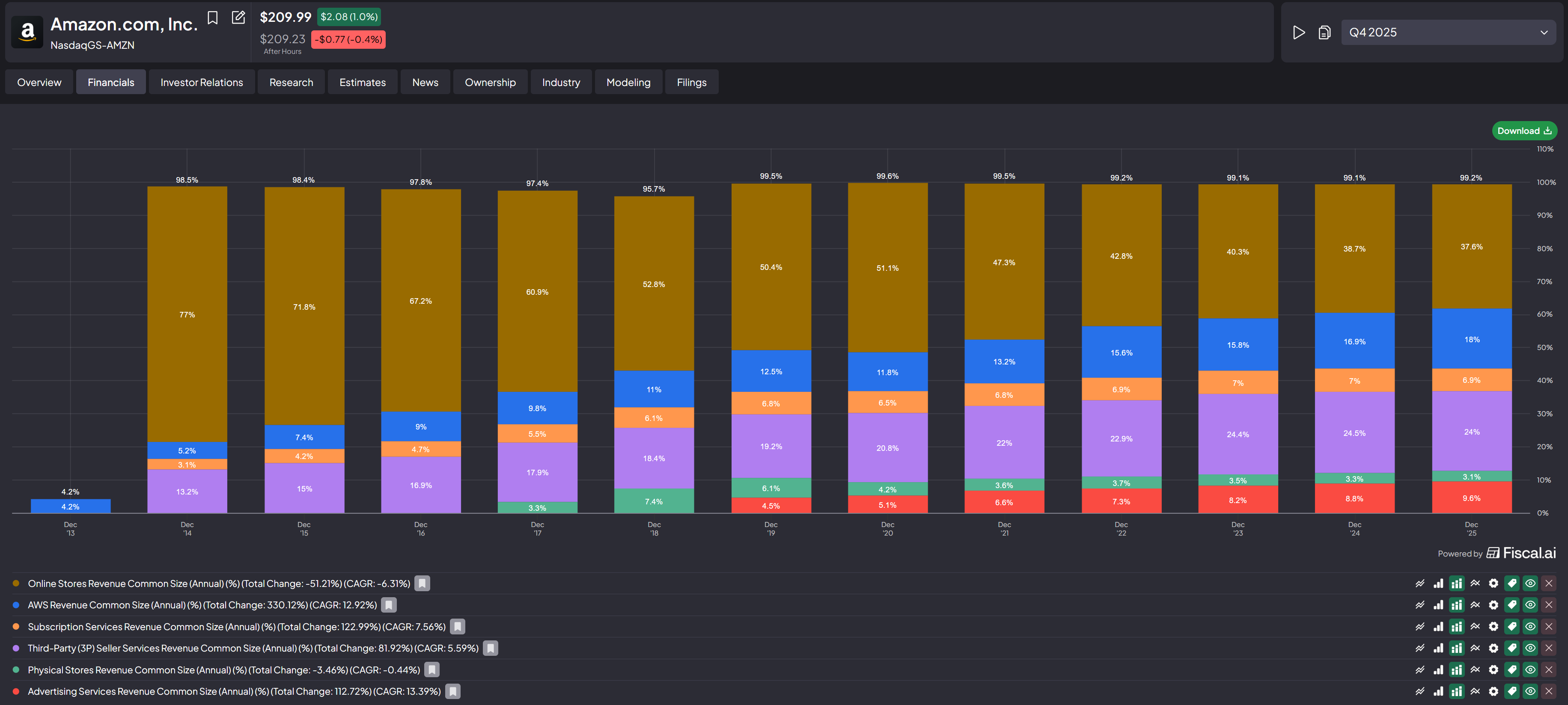This screenshot has height=705, width=1568.
Task: Click the purple Third-Party Seller legend color dot
Action: point(16,648)
